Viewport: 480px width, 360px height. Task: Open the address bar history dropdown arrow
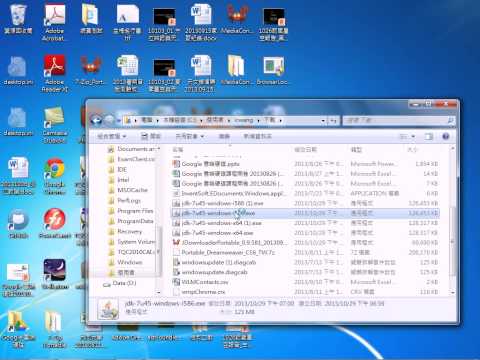323,120
